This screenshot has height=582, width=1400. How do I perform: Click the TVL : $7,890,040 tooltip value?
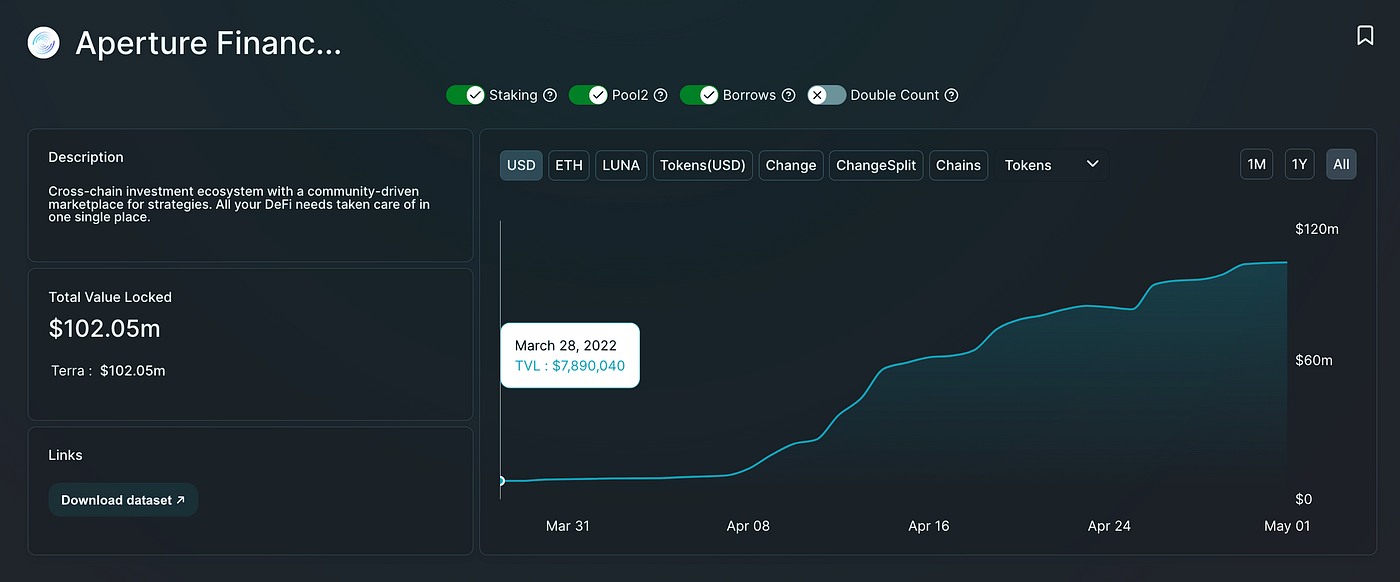click(570, 366)
